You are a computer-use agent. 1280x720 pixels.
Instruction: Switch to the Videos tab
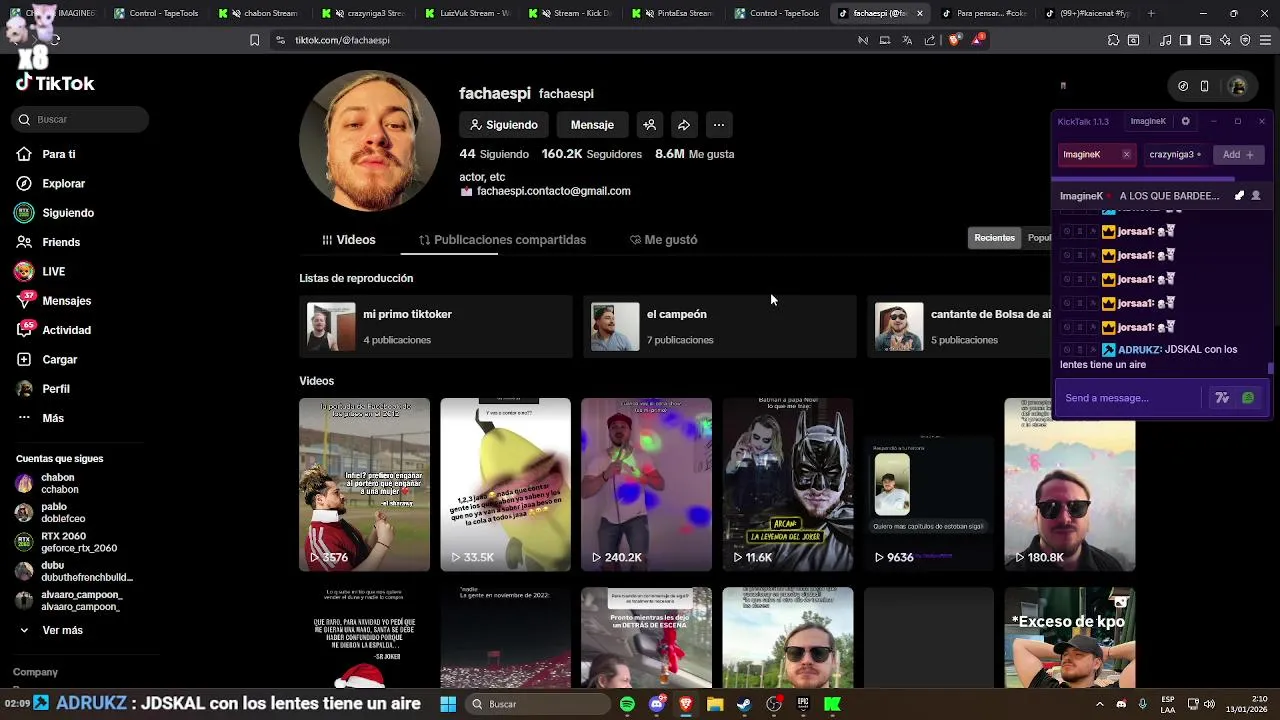[349, 240]
